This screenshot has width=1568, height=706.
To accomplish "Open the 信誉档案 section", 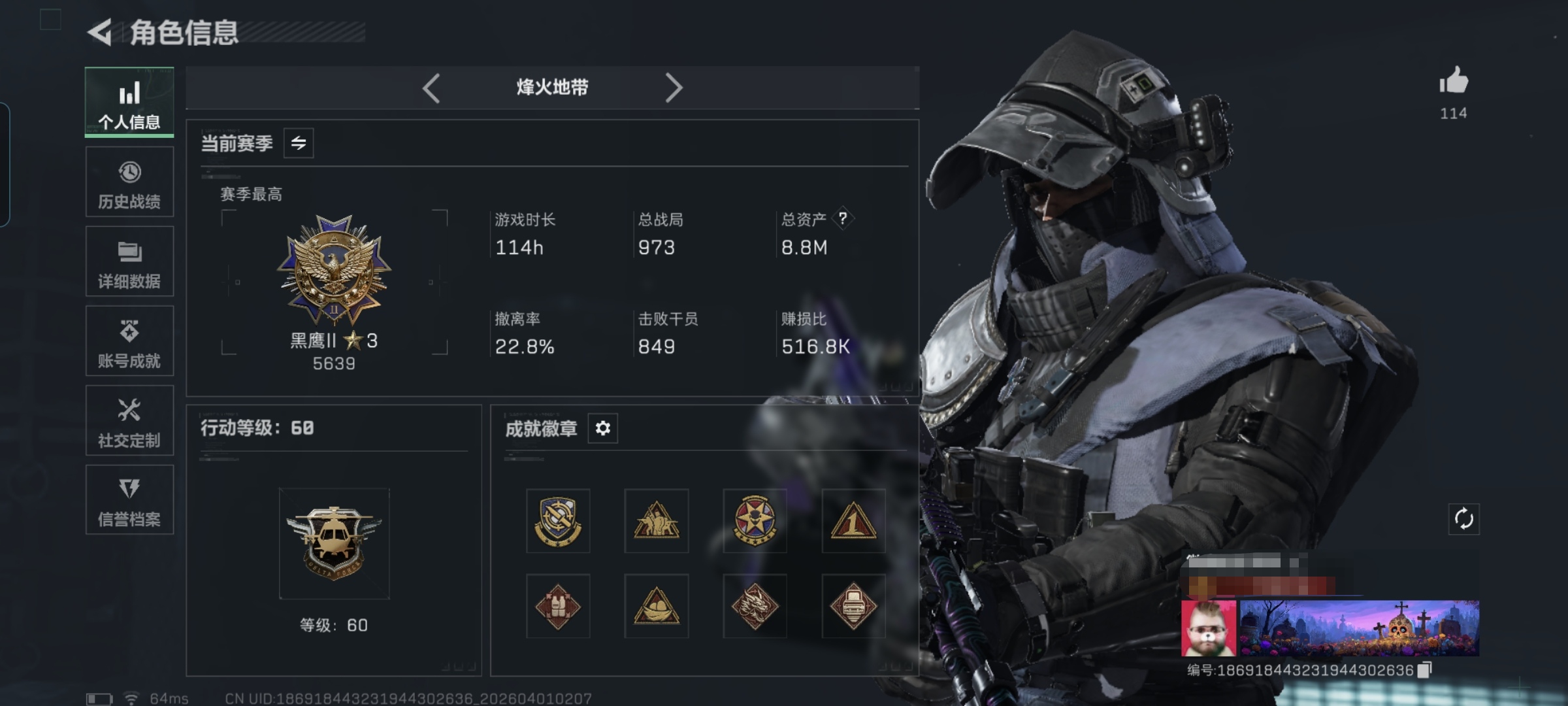I will tap(129, 500).
